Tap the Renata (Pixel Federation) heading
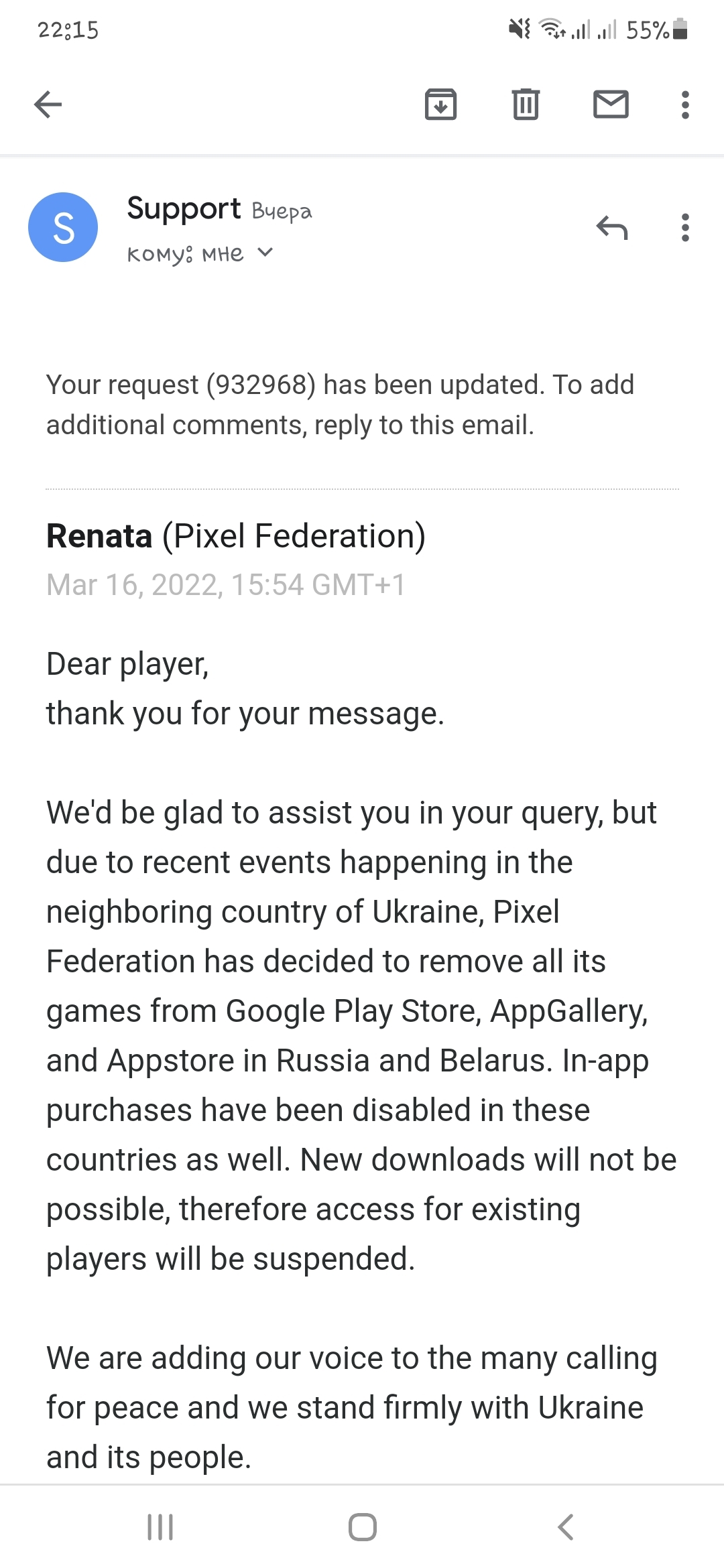724x1568 pixels. click(236, 536)
